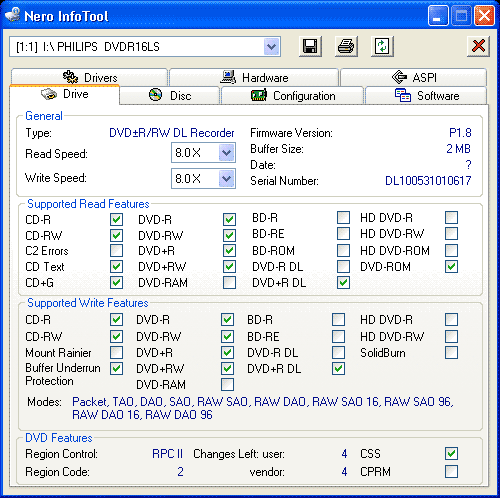Toggle DVD+RW write feature checkbox
The image size is (500, 498).
[x=227, y=368]
